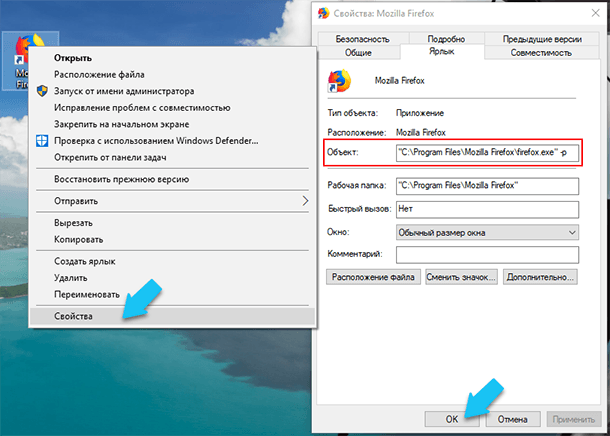Click the Объект path input field
Screen dimensions: 610x436
coord(487,152)
